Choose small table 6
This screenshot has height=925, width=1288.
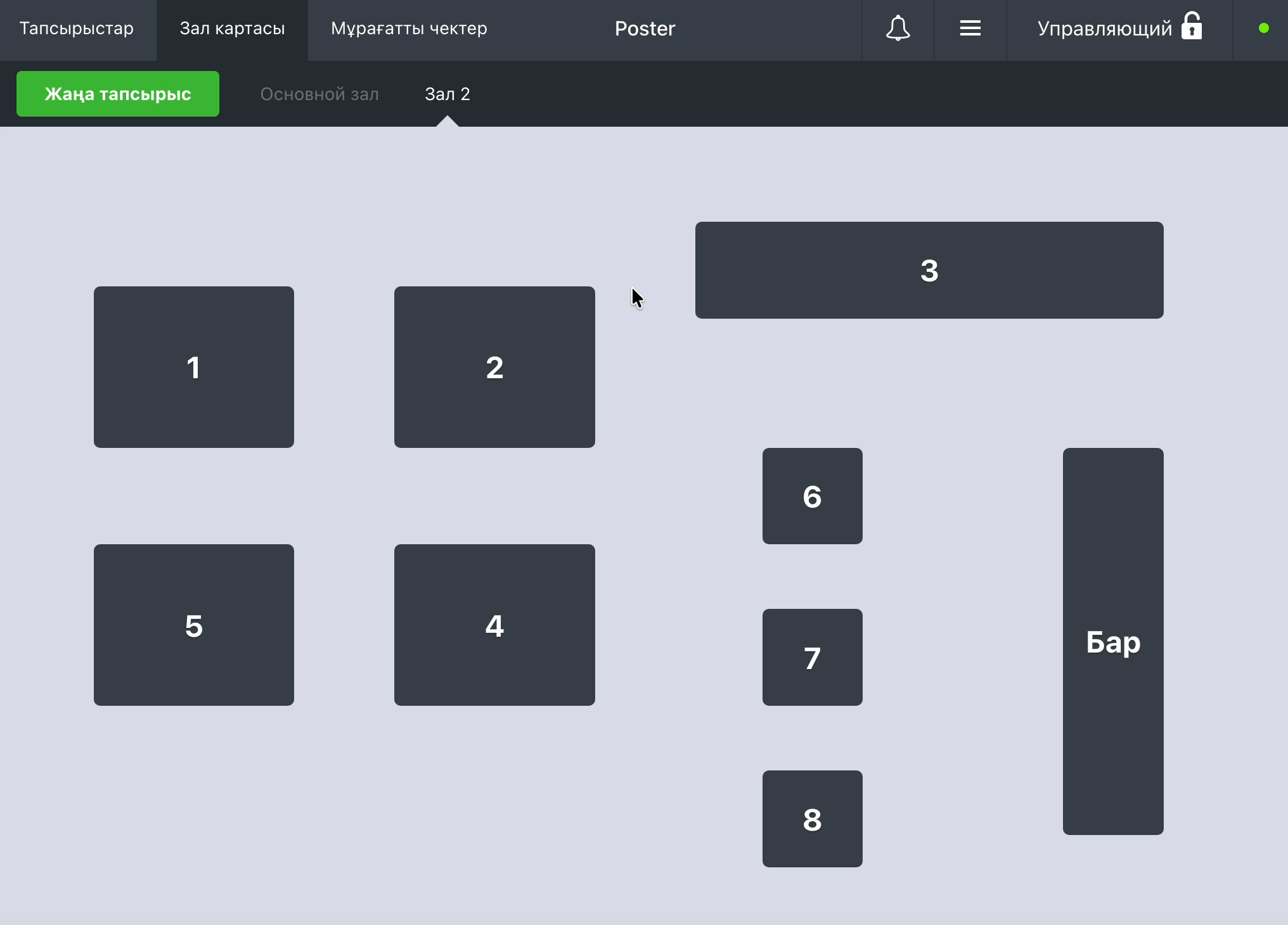tap(813, 496)
